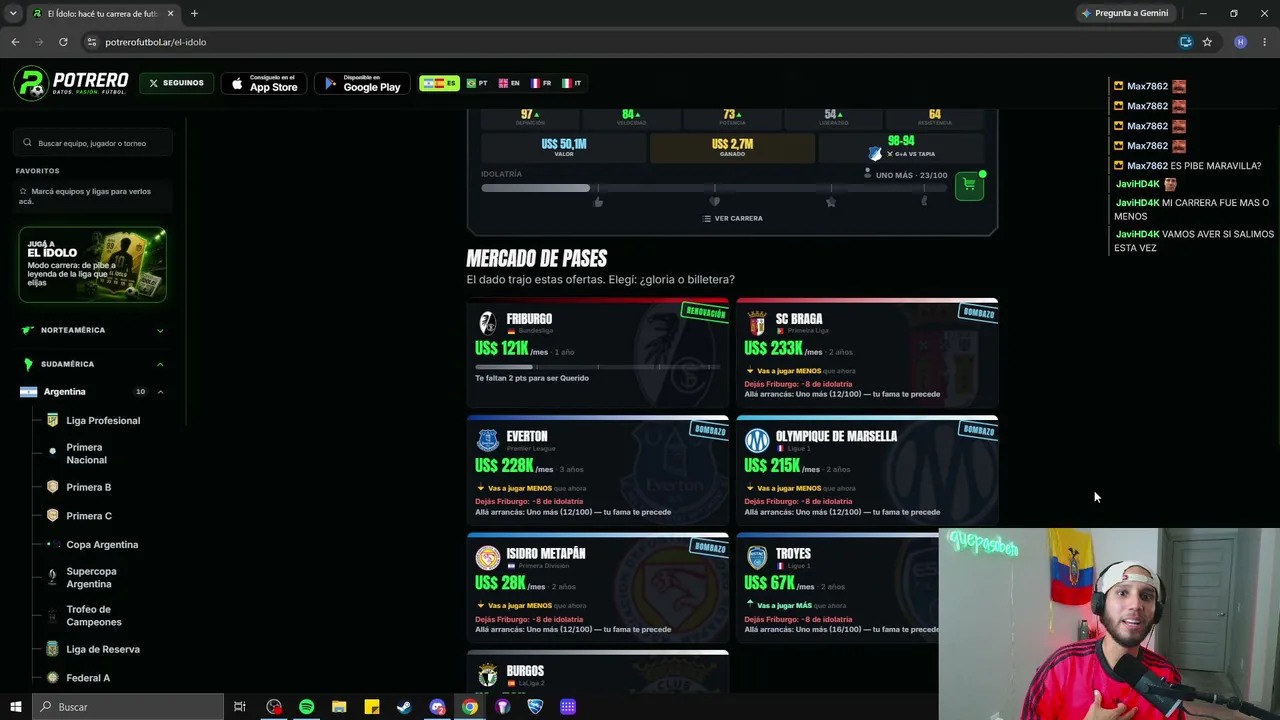Click the Troyes club crest
Image resolution: width=1280 pixels, height=720 pixels.
pos(757,557)
